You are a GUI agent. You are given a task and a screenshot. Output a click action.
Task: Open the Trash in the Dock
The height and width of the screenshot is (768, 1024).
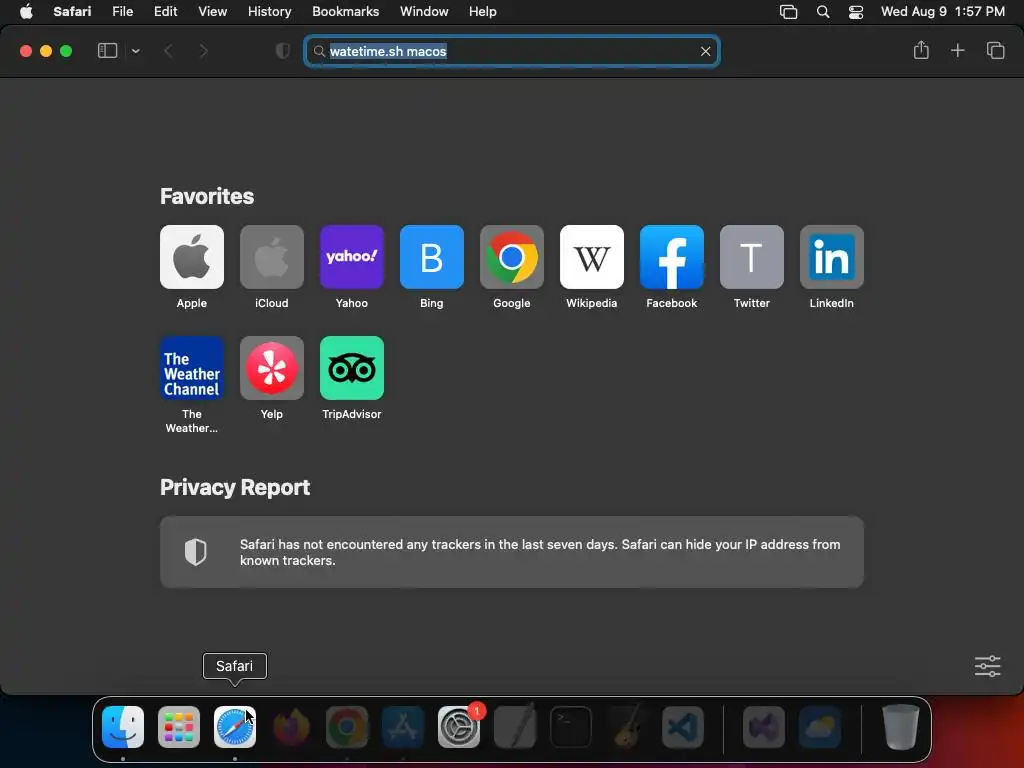coord(901,727)
